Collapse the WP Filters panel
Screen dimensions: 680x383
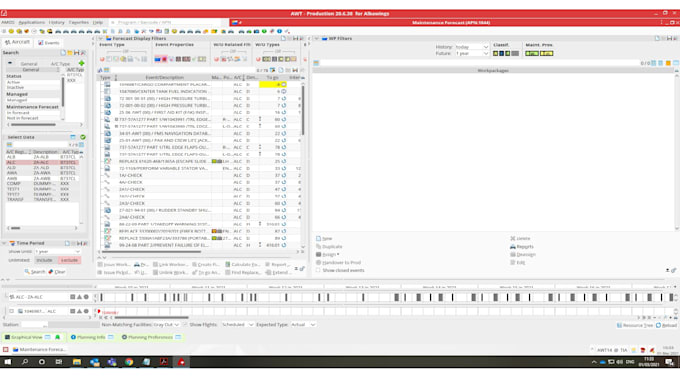[x=317, y=39]
